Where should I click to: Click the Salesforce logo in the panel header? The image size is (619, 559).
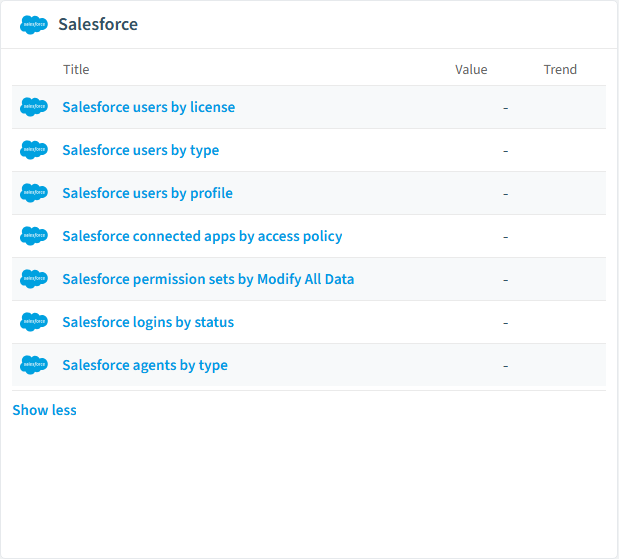coord(34,24)
